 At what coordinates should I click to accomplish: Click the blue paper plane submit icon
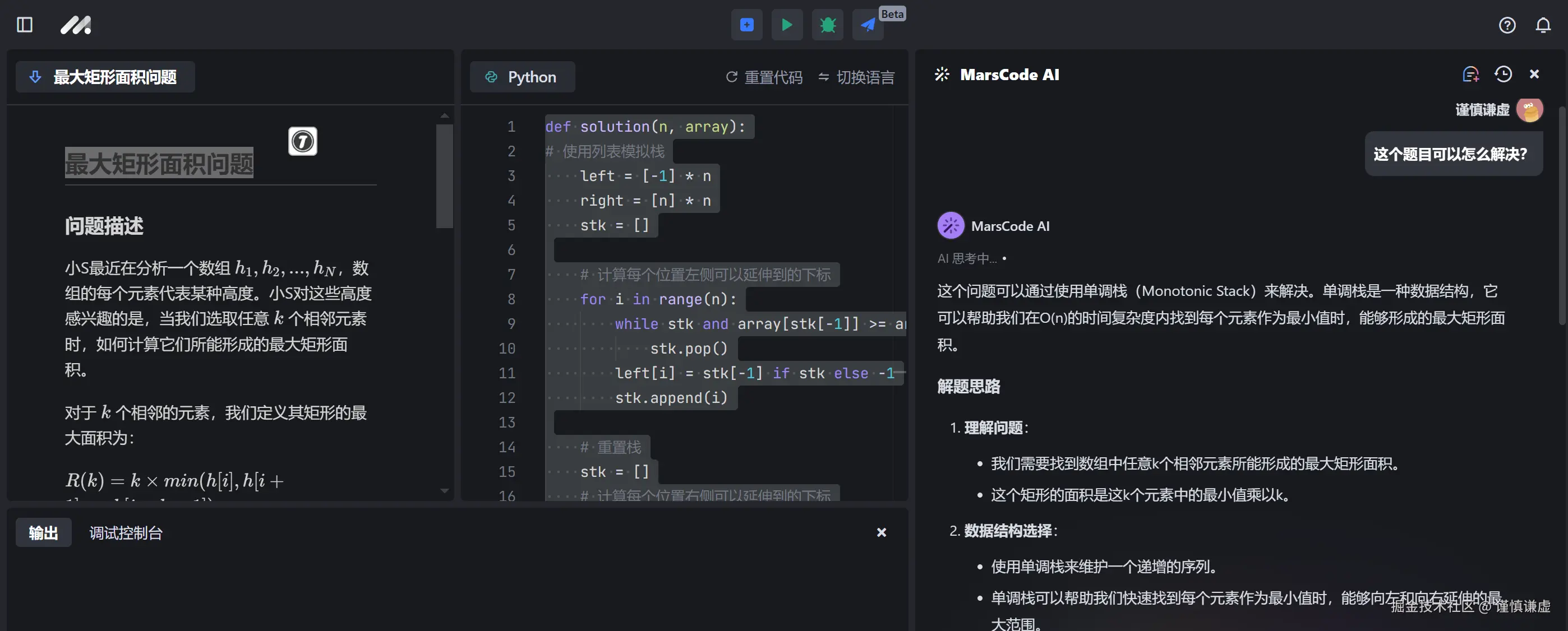[x=868, y=25]
